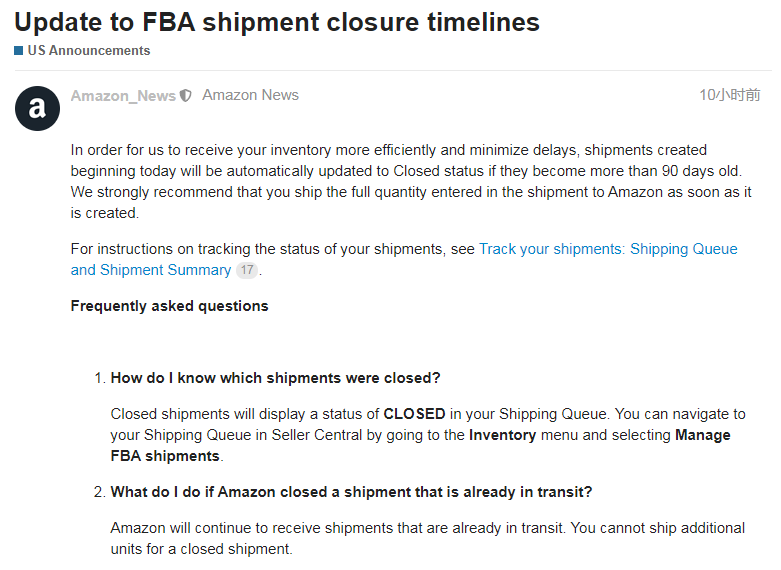Click the bold 'Inventory' menu word
Screen dimensions: 781x570
click(503, 435)
